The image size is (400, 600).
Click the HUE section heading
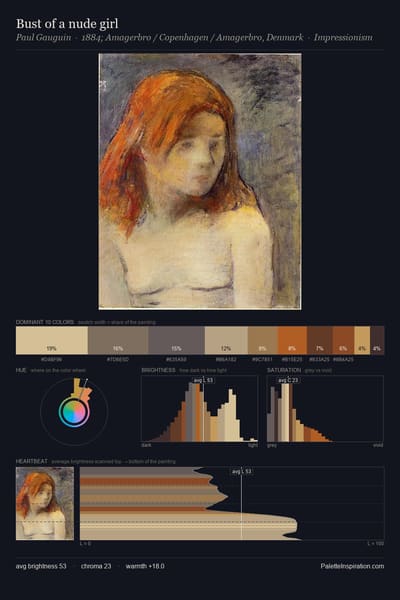21,370
